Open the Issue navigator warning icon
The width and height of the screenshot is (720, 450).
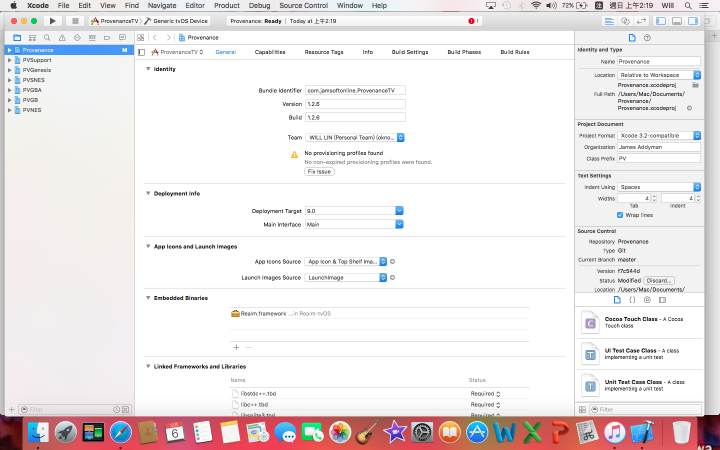pos(62,38)
